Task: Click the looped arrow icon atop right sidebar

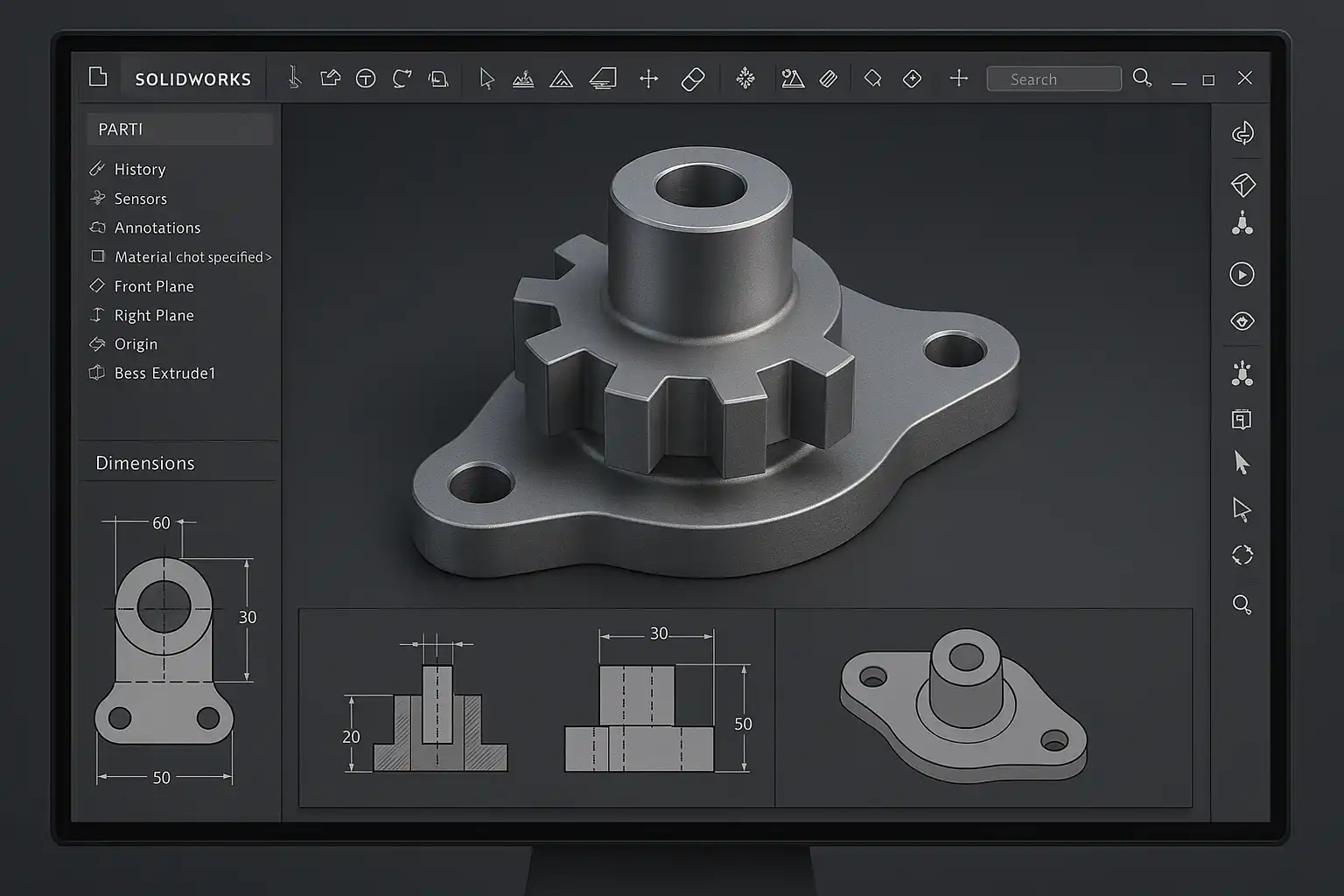Action: (1242, 133)
